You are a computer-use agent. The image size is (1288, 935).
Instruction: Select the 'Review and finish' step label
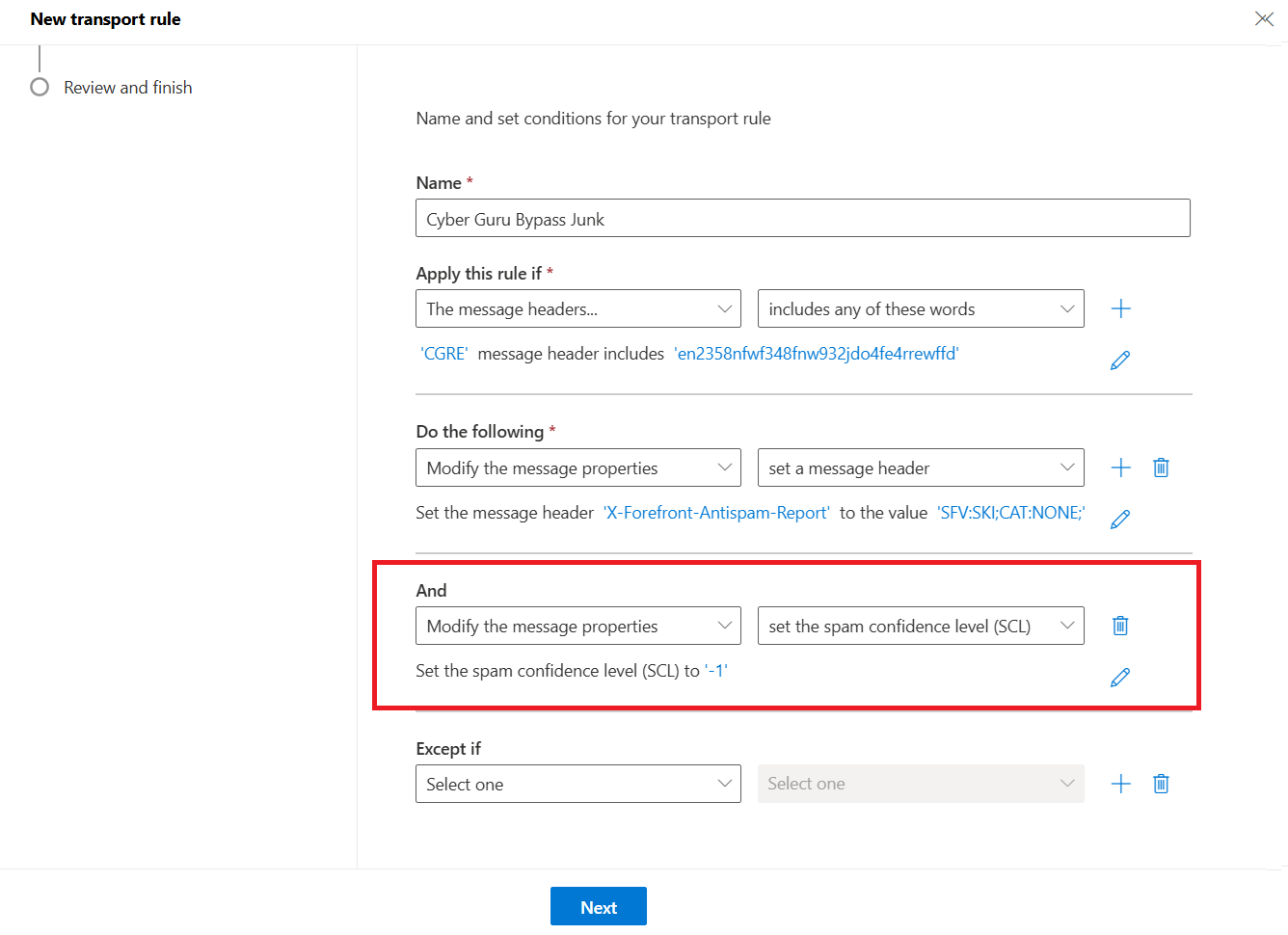pyautogui.click(x=128, y=88)
